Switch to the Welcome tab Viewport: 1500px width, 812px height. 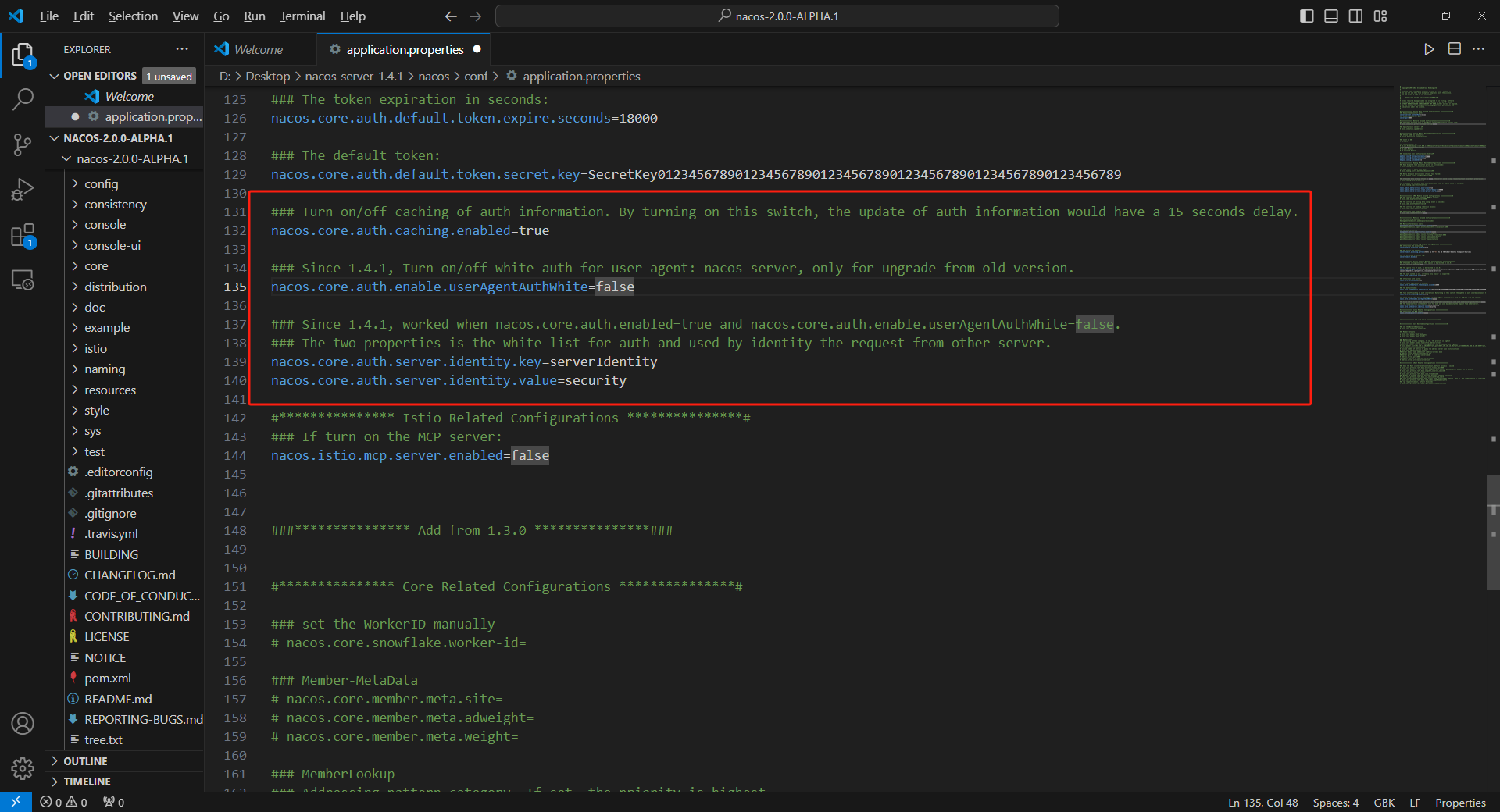(x=258, y=49)
